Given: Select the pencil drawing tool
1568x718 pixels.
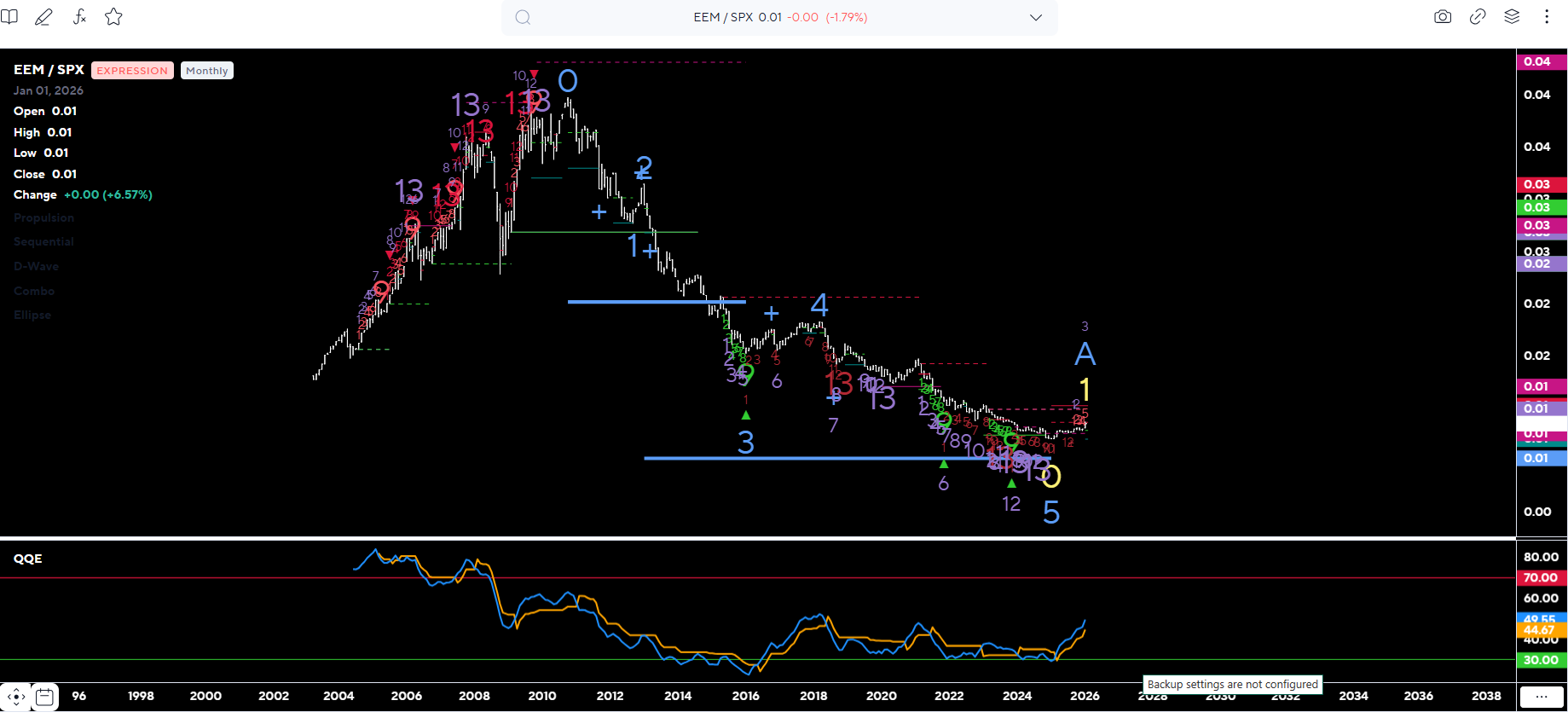Looking at the screenshot, I should point(43,17).
